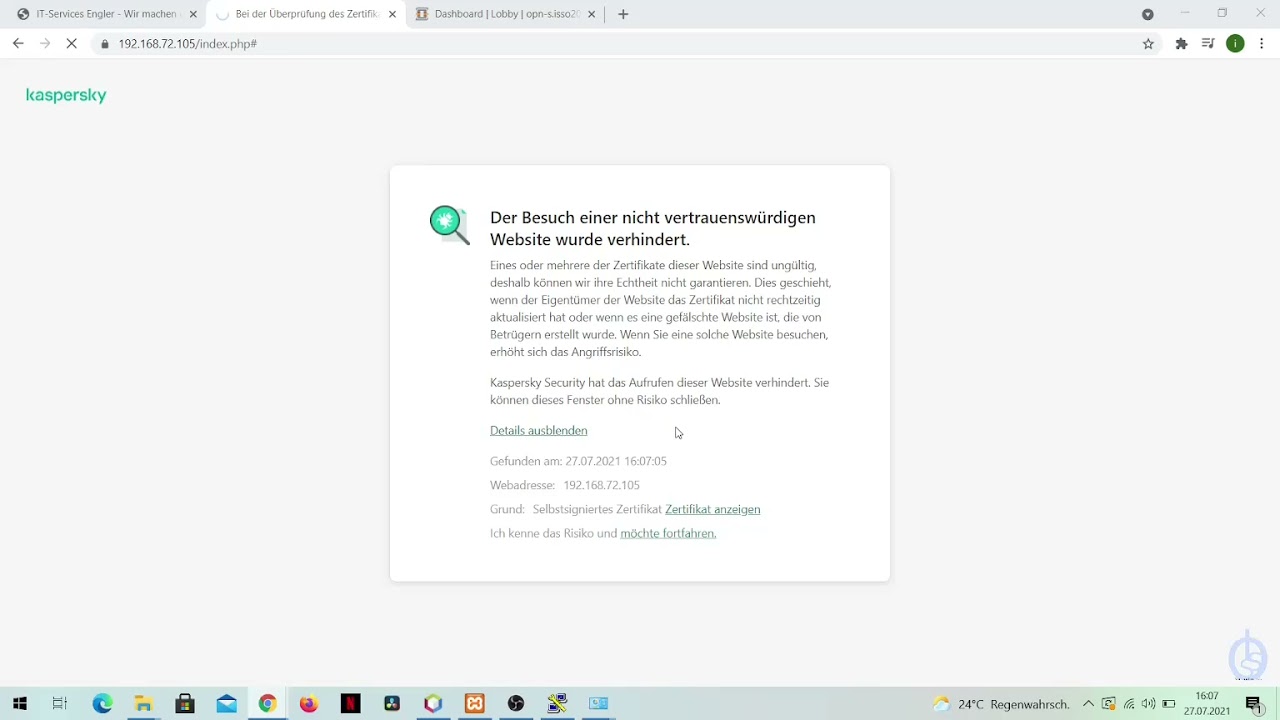Open Microsoft Store from the taskbar

pos(185,704)
